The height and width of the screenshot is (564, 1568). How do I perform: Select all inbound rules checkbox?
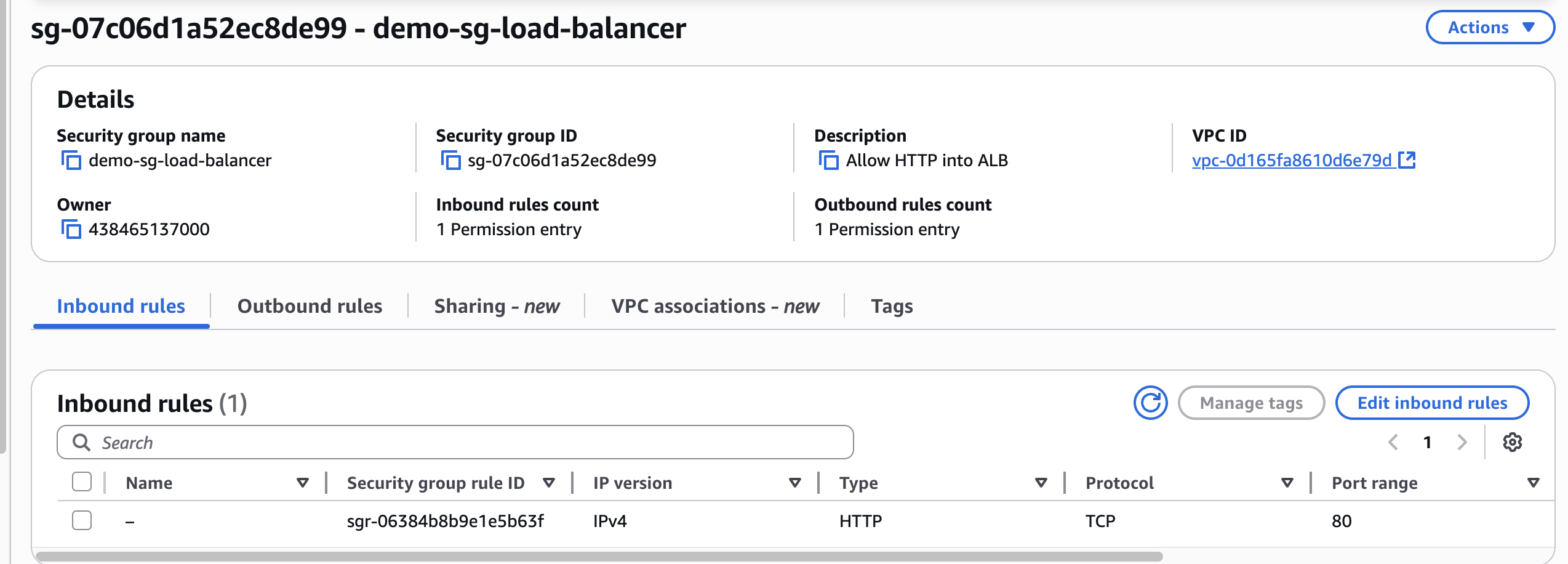pos(82,482)
